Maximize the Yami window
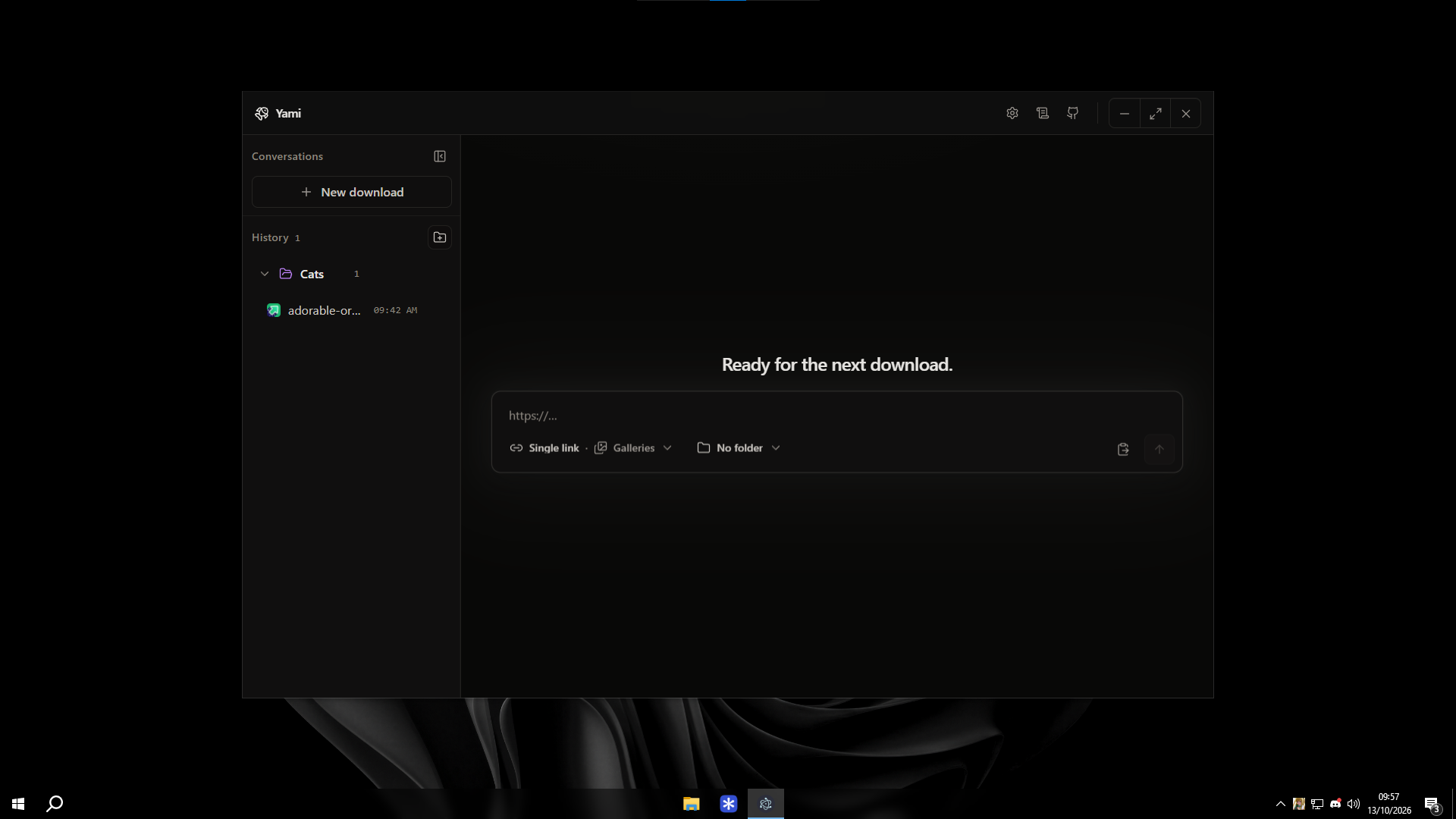Viewport: 1456px width, 819px height. coord(1156,114)
